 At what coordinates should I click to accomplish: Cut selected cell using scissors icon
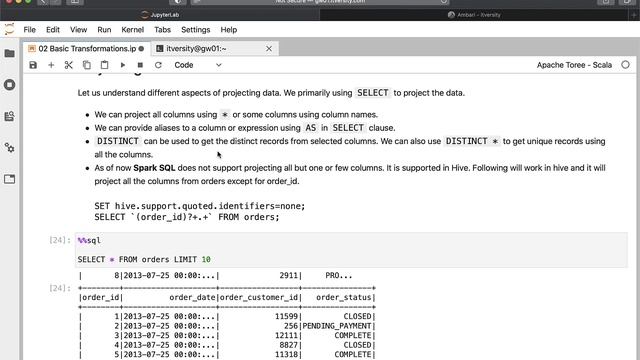(x=69, y=65)
